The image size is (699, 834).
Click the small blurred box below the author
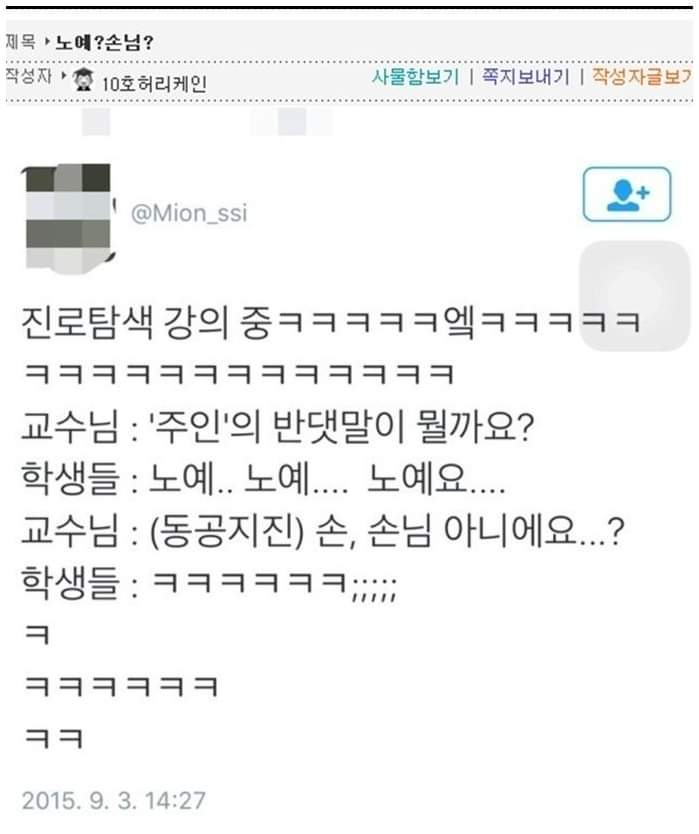coord(96,122)
